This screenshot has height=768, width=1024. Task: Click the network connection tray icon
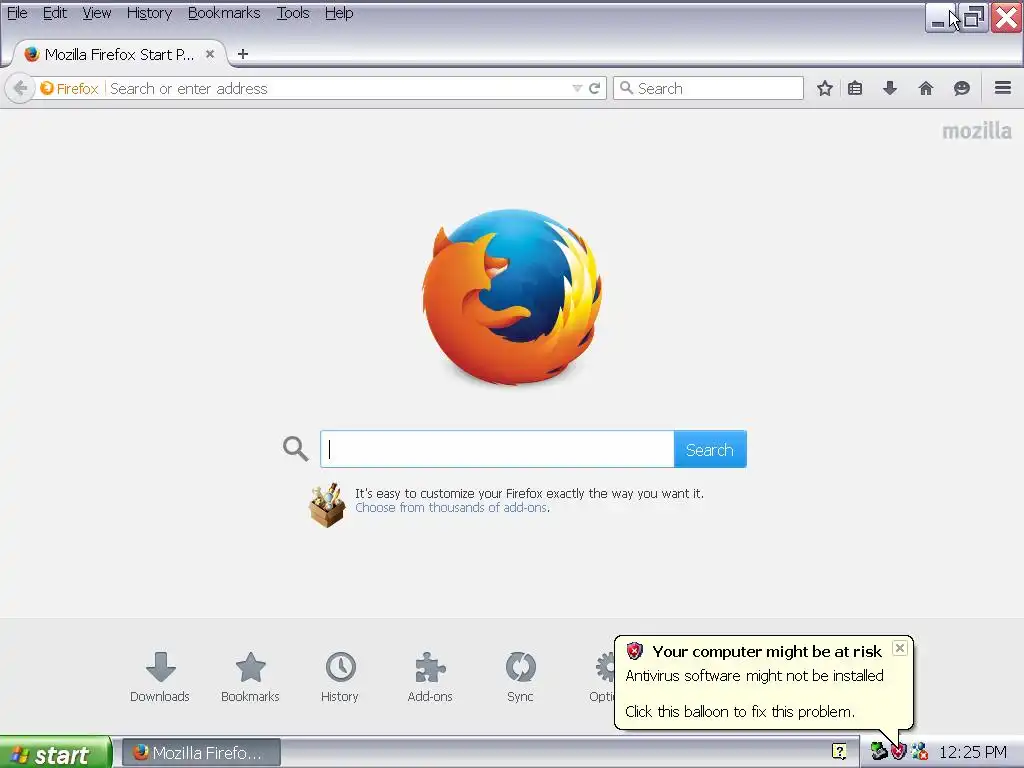click(x=920, y=752)
